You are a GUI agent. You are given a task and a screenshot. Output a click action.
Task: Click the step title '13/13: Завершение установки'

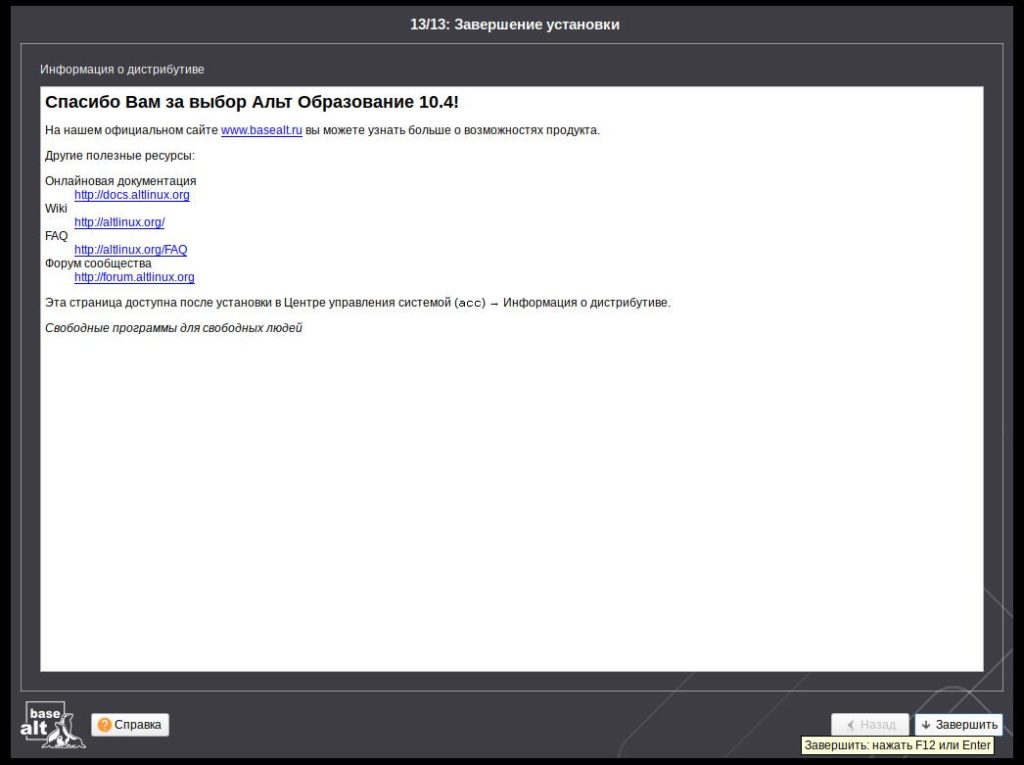[514, 24]
